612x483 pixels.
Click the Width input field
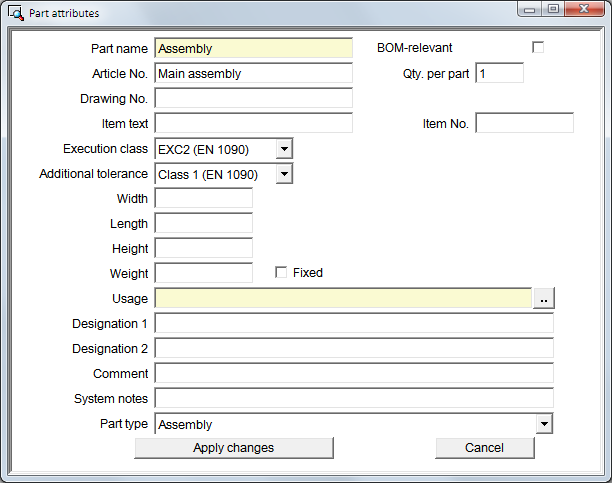point(204,198)
